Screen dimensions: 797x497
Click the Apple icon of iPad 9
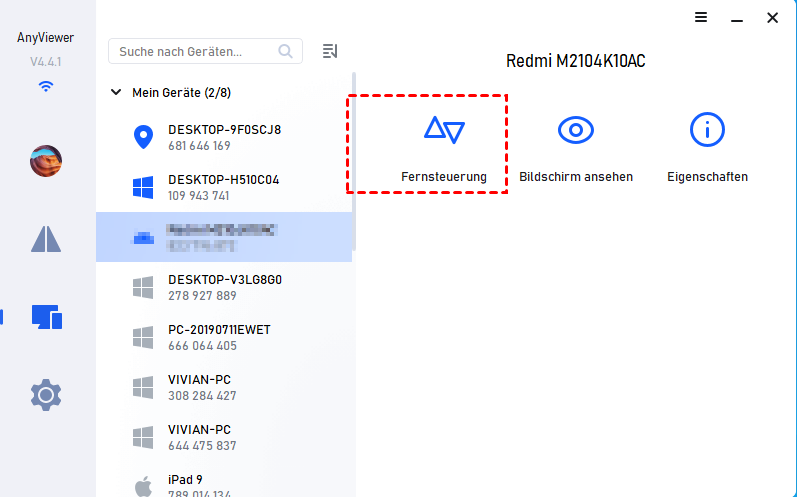point(143,486)
